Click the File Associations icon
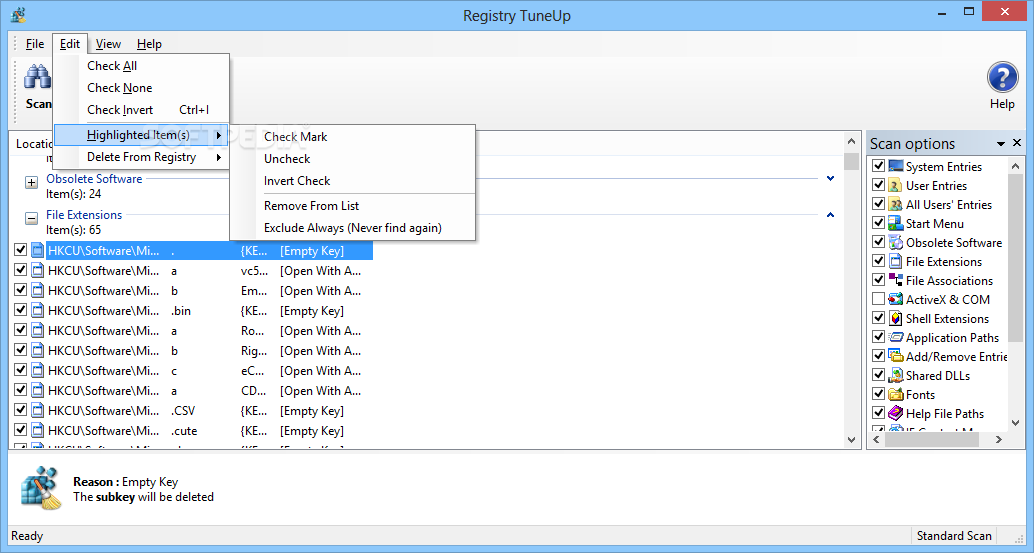The height and width of the screenshot is (553, 1034). pos(896,280)
